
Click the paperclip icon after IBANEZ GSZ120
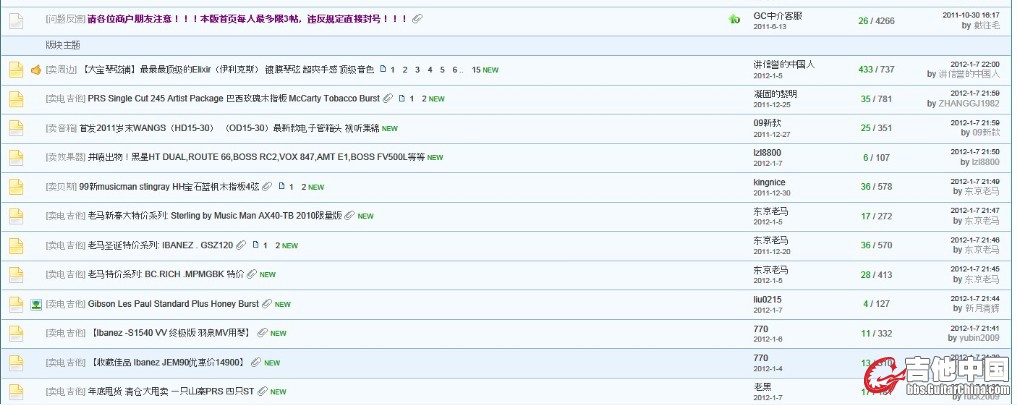coord(241,245)
